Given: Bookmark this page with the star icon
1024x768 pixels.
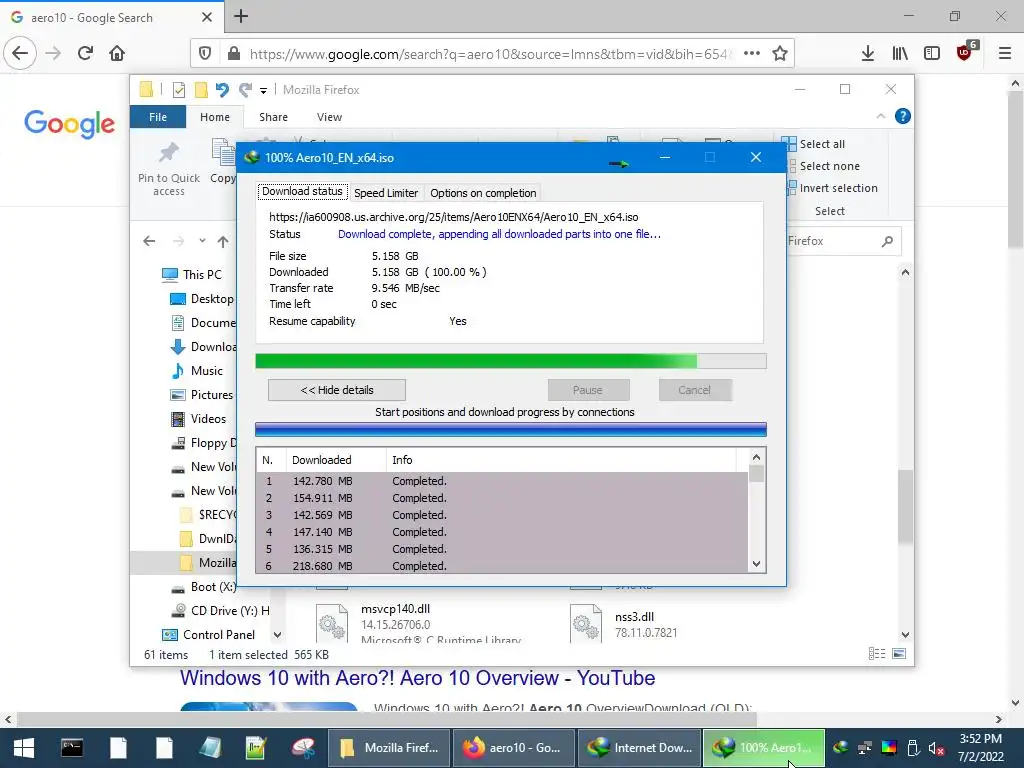Looking at the screenshot, I should pos(780,54).
